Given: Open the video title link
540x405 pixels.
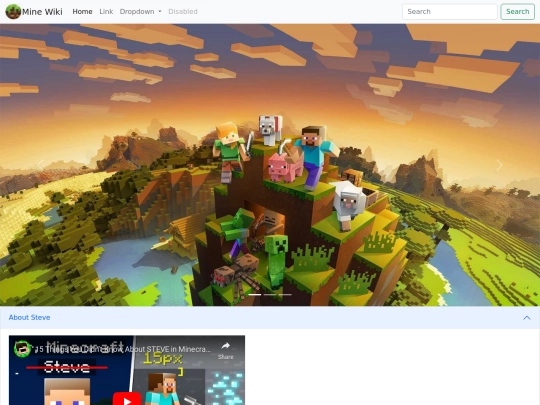Looking at the screenshot, I should 123,349.
